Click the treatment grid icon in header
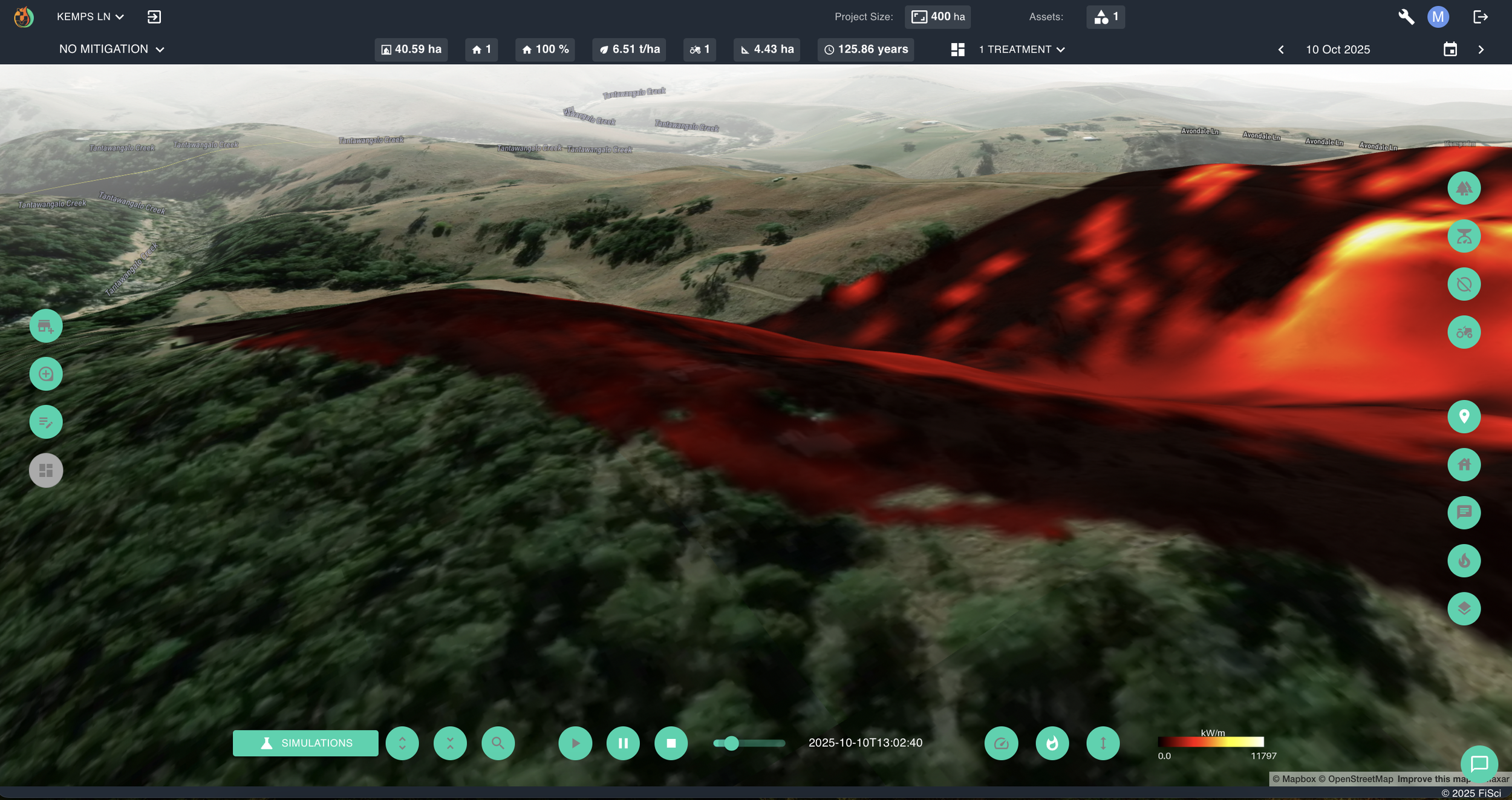The image size is (1512, 800). [957, 50]
